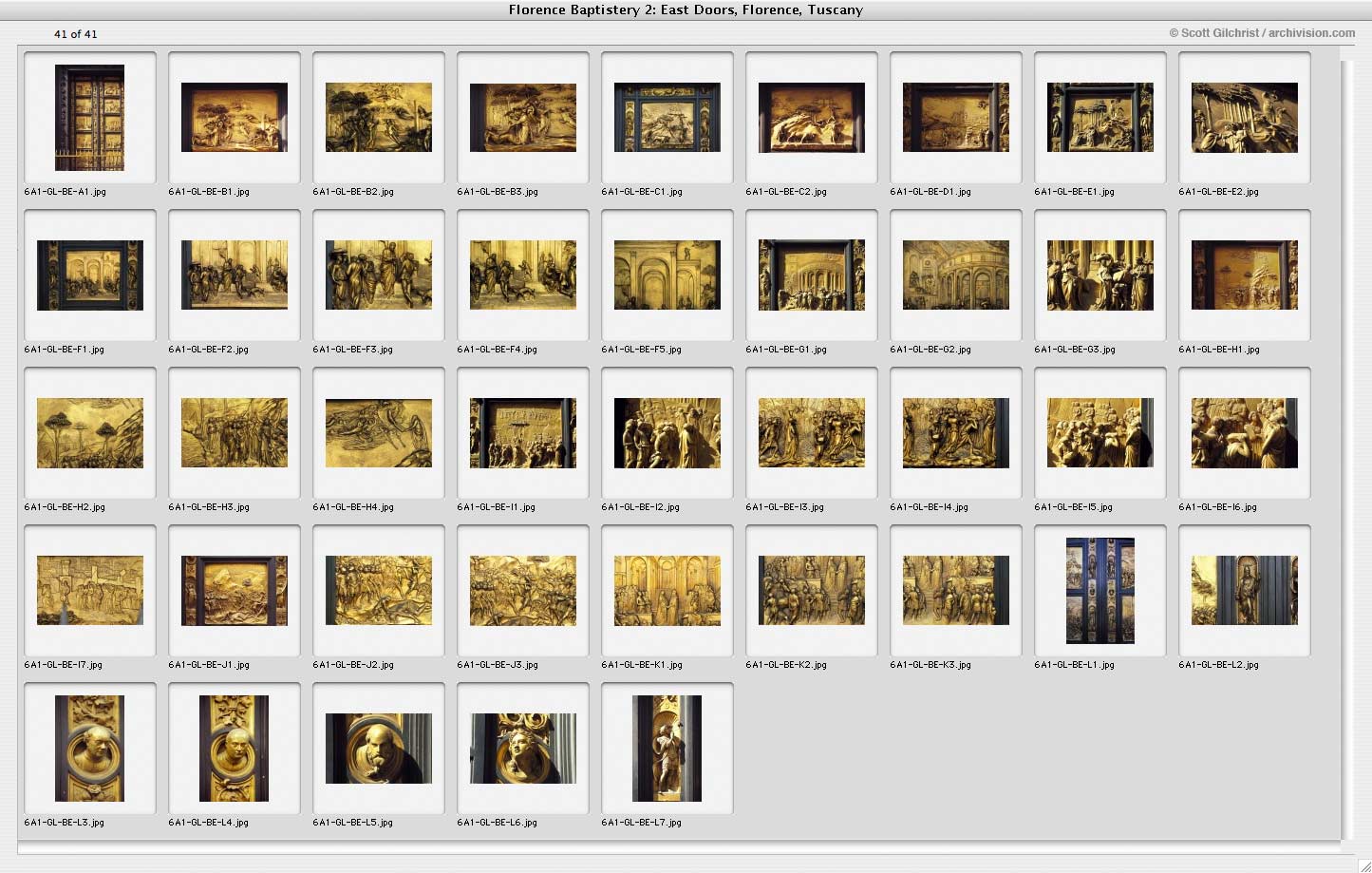Open the 6A1-GL-BE-B2.jpg thumbnail image
Screen dimensions: 1372x873
(x=379, y=118)
